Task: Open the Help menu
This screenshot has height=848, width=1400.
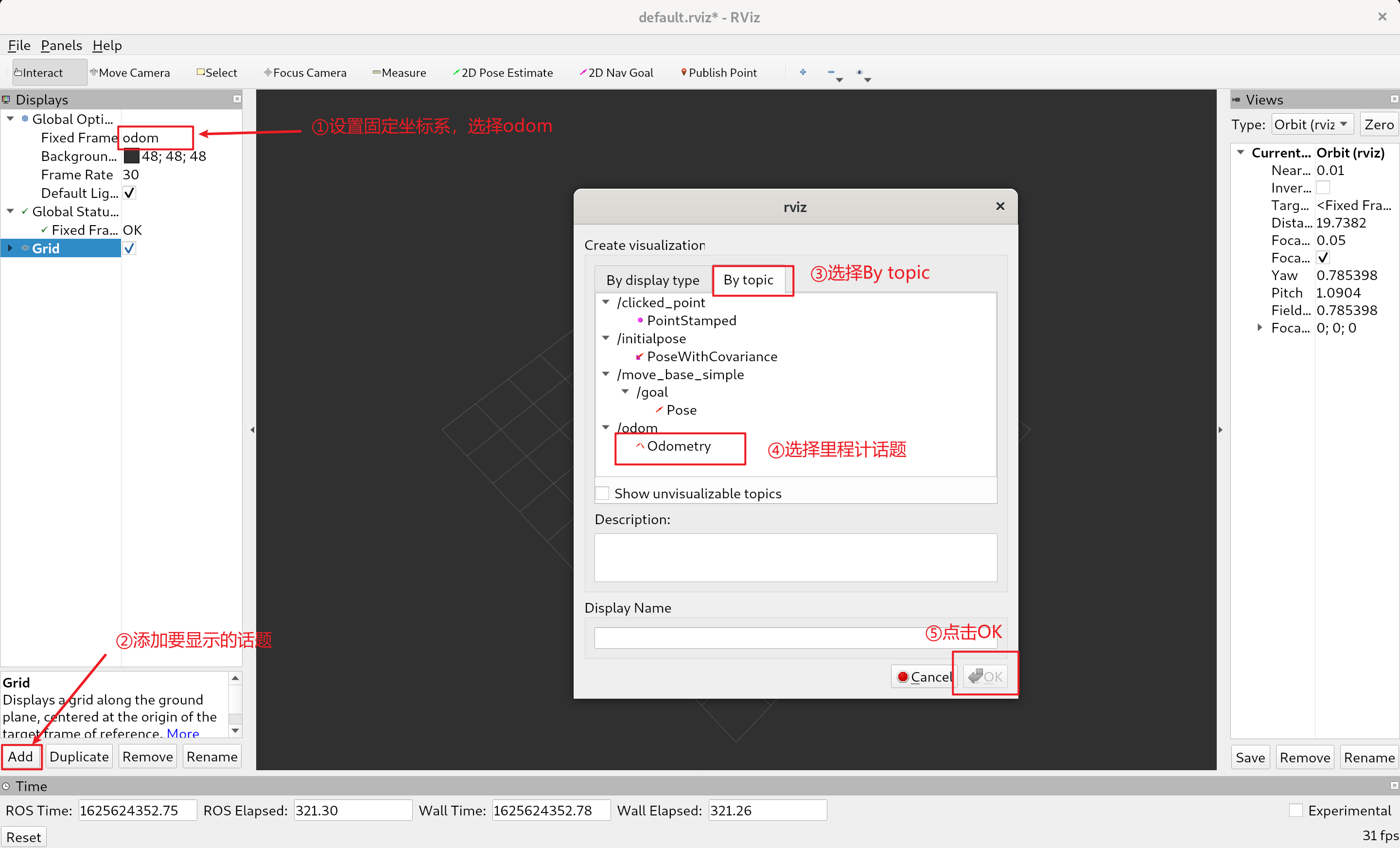Action: (107, 45)
